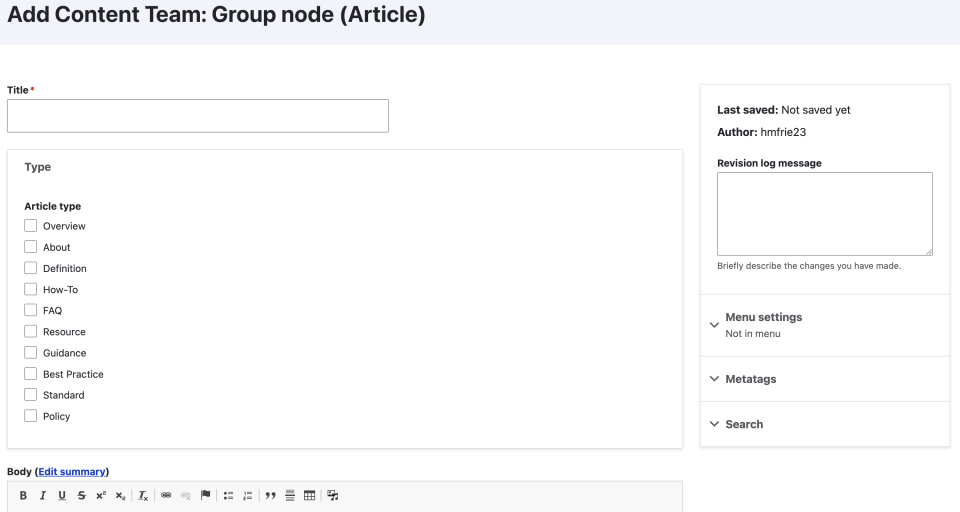The image size is (960, 512).
Task: Insert a link with the chain icon
Action: click(166, 495)
